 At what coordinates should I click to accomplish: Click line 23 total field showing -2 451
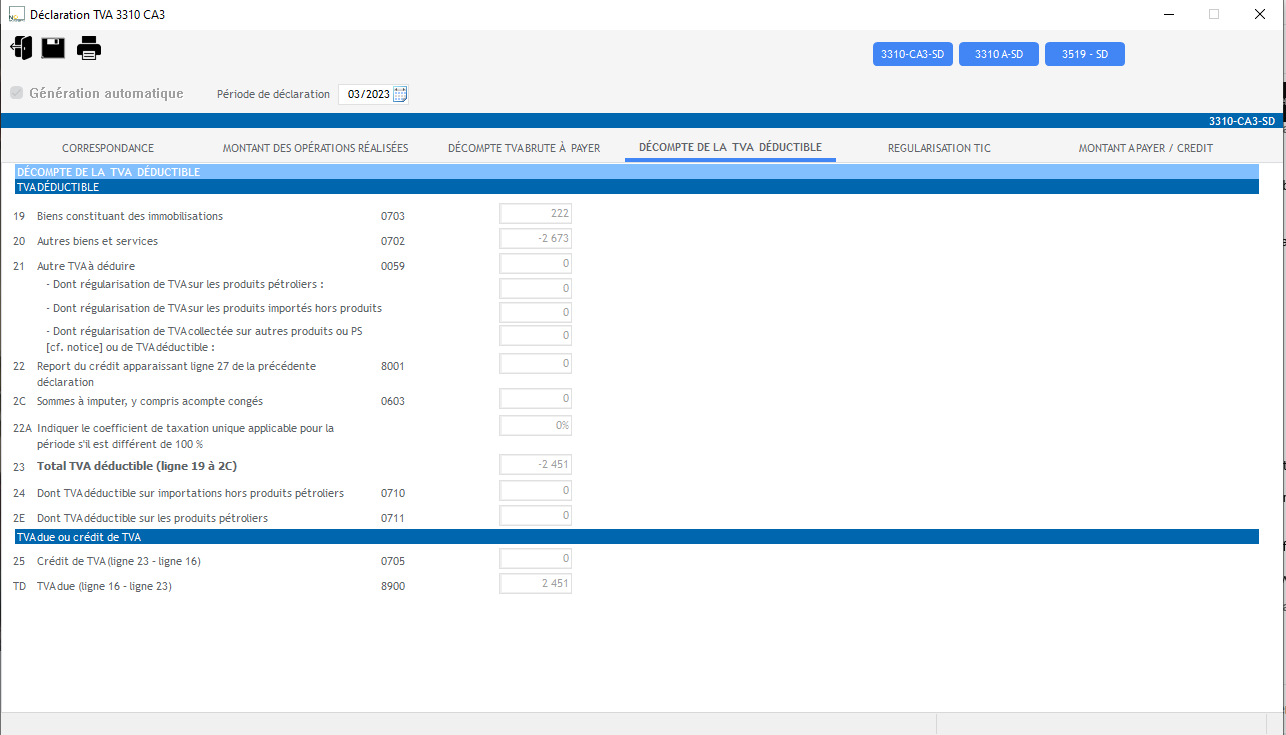pyautogui.click(x=535, y=464)
